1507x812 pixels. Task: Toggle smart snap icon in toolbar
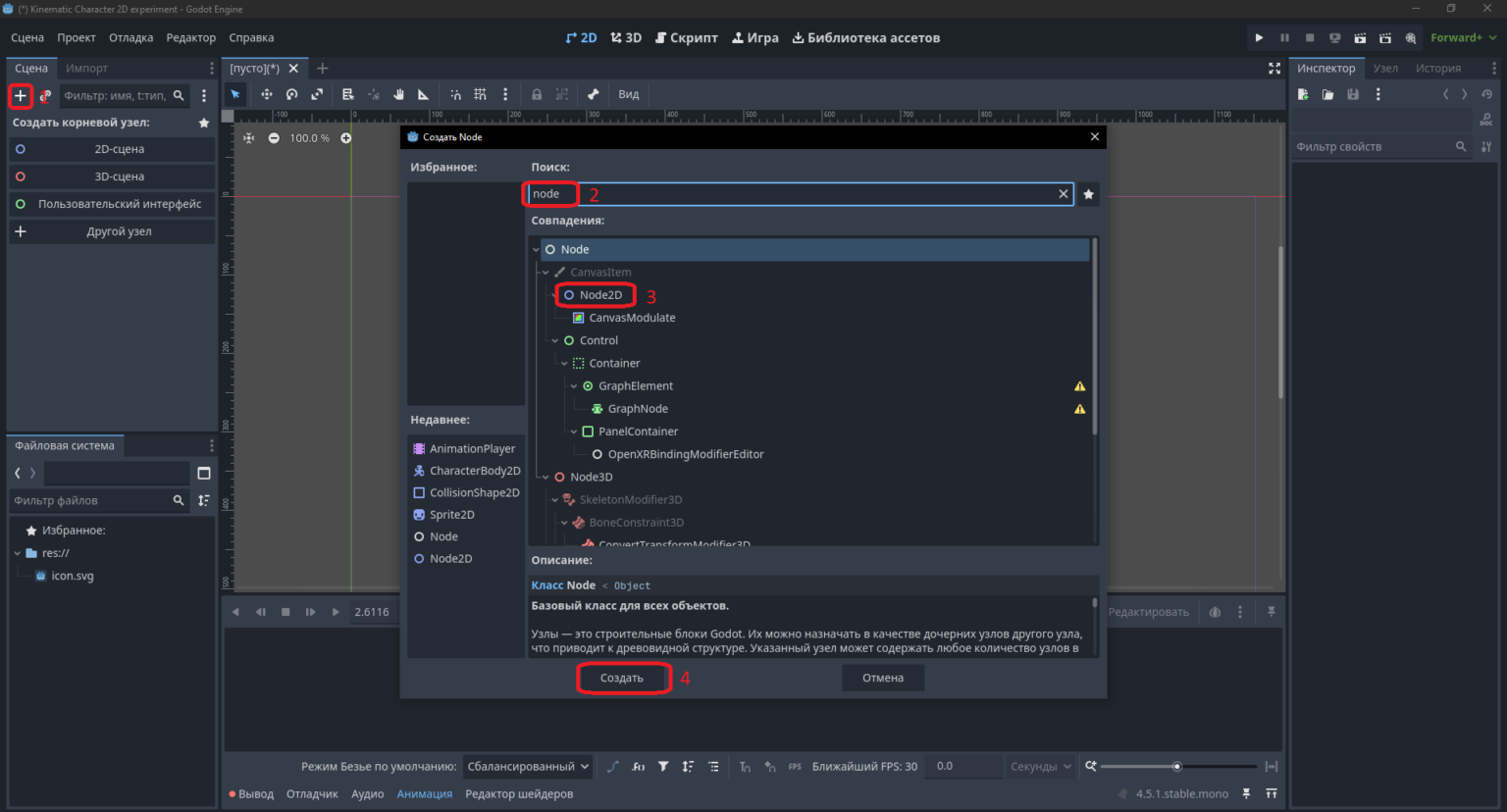tap(455, 94)
